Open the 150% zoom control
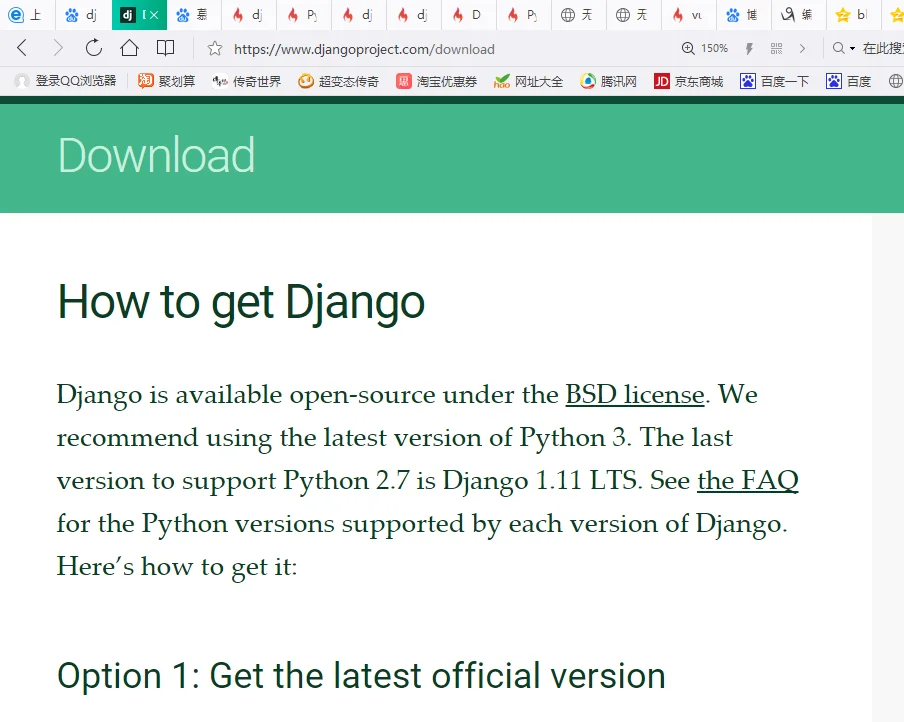This screenshot has width=904, height=722. (x=705, y=48)
